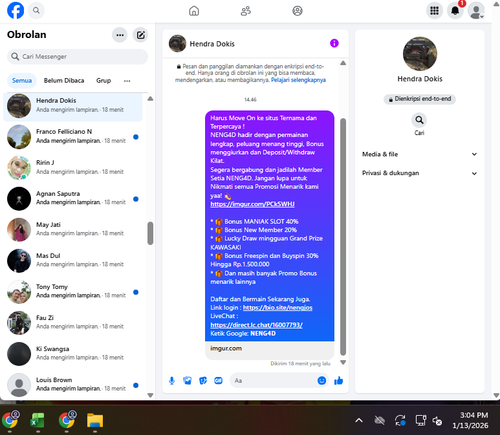Open Hendra Dokis large profile photo
The height and width of the screenshot is (435, 500).
420,54
